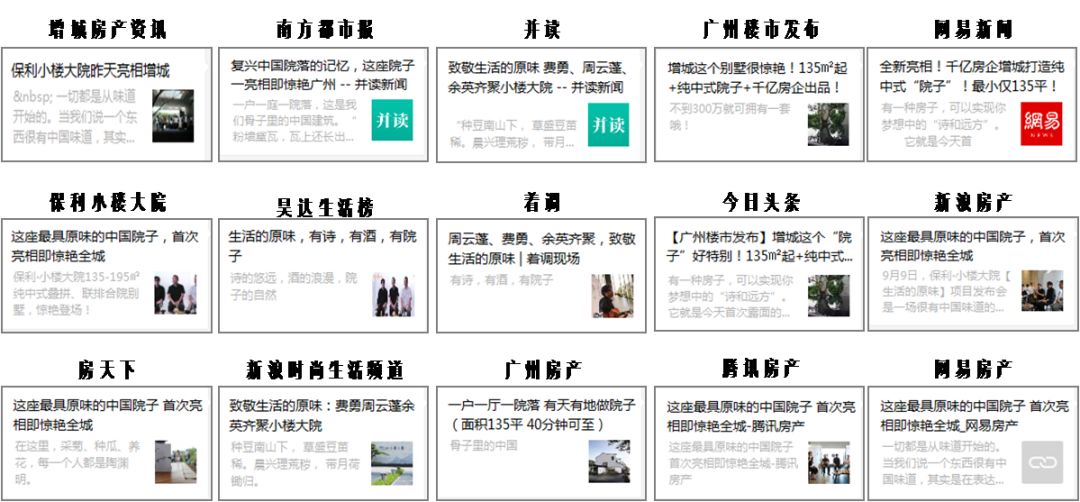Viewport: 1080px width, 502px height.
Task: Open the 保利小楼大院昨天亮相增城 article title
Action: [x=90, y=70]
